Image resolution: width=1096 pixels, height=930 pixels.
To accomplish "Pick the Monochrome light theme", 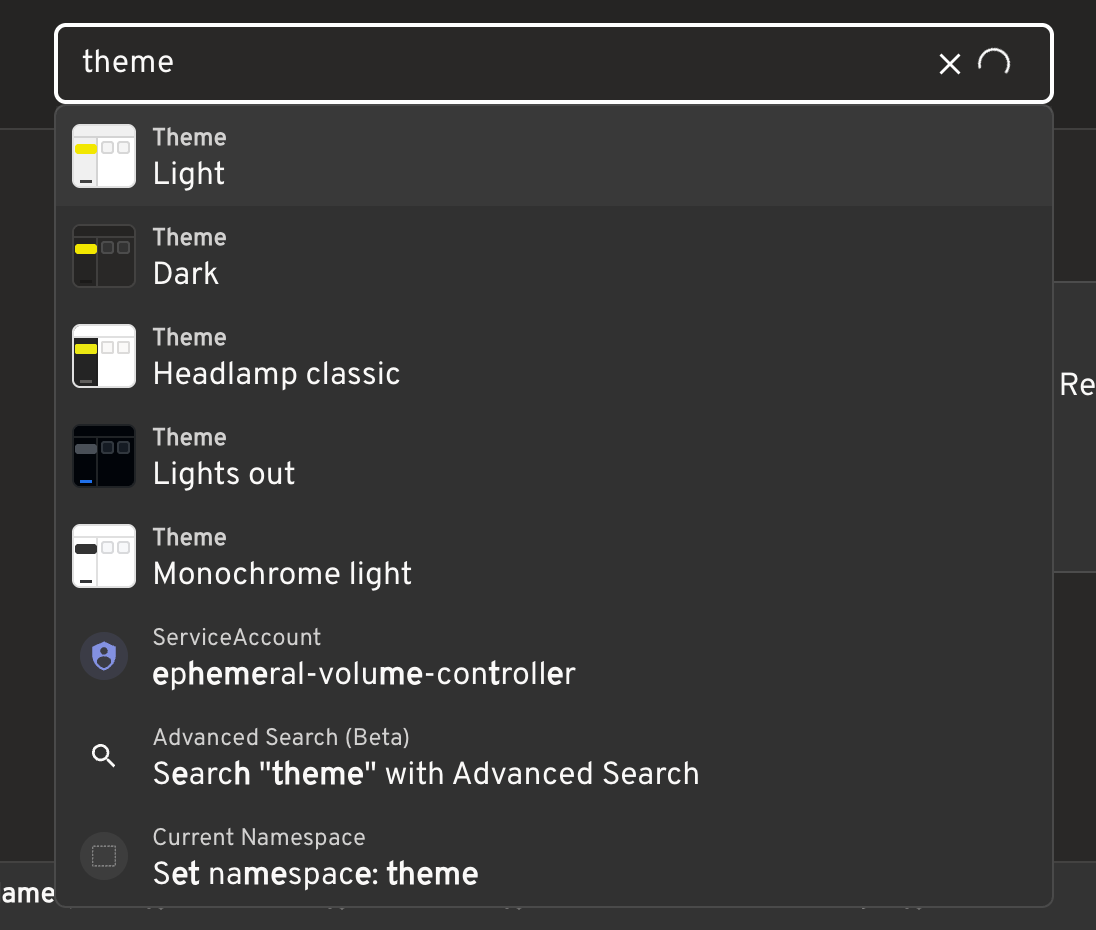I will point(554,555).
